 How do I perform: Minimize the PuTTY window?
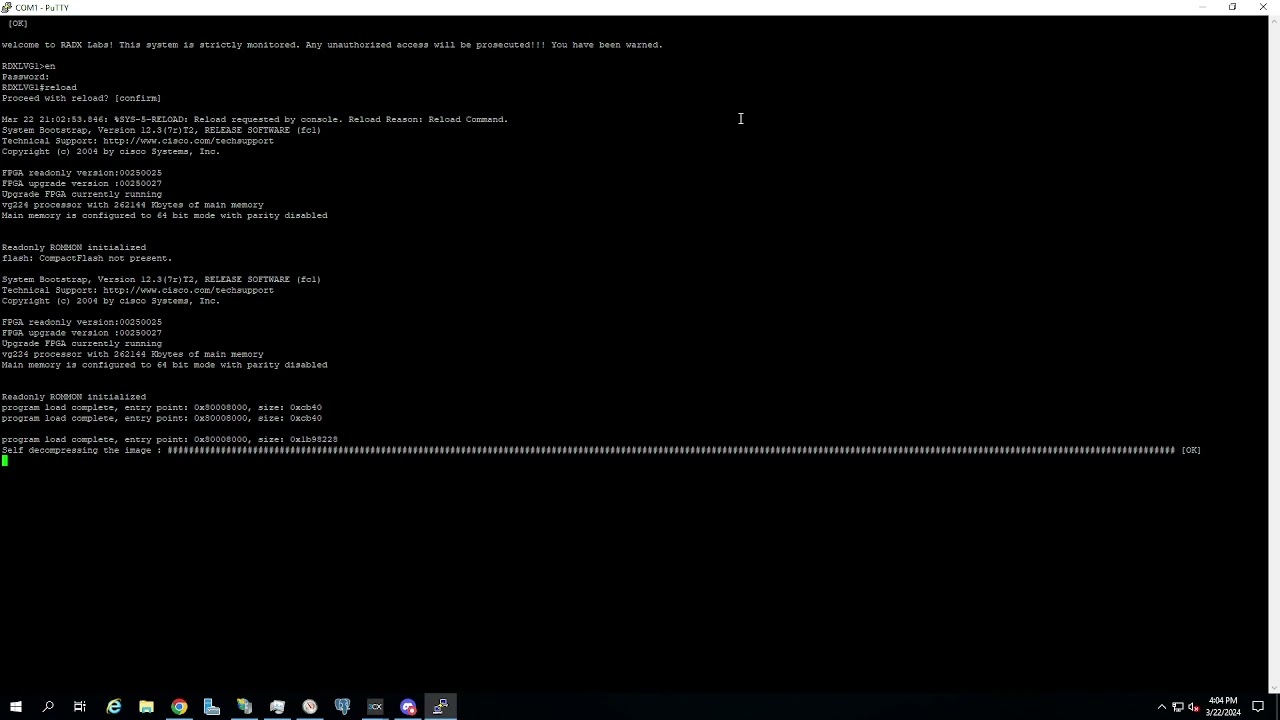tap(1203, 7)
